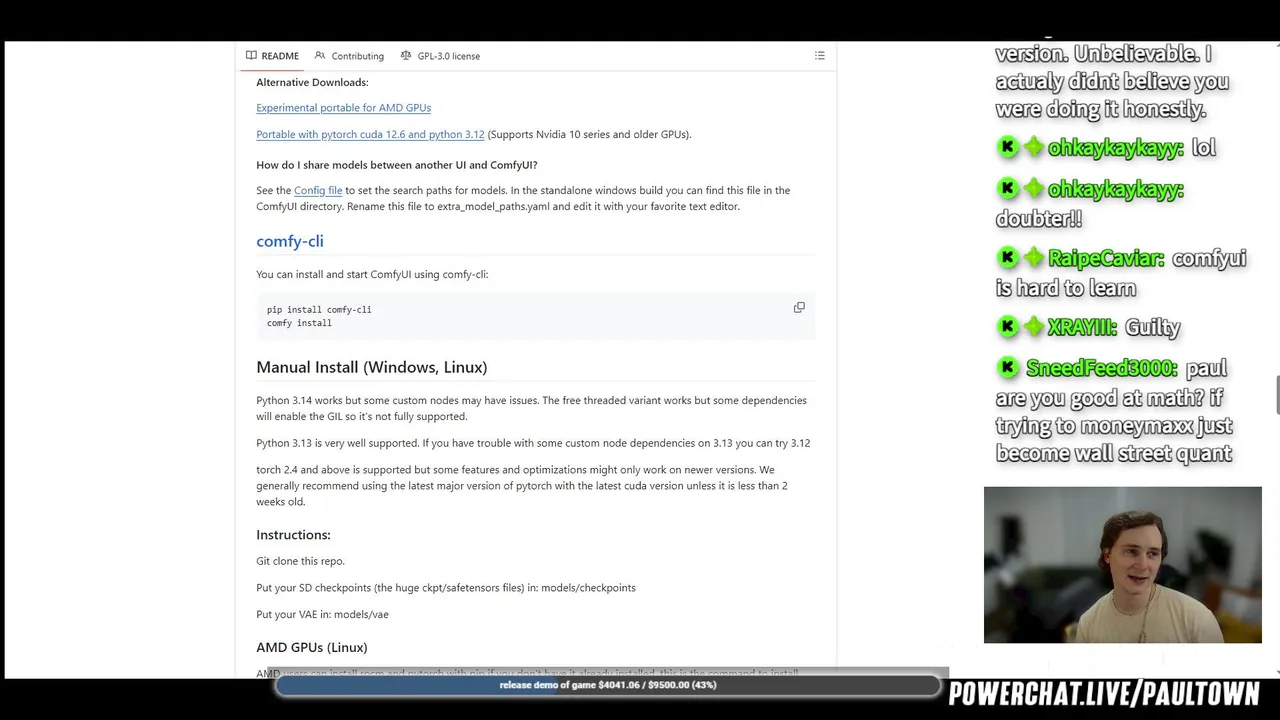1280x720 pixels.
Task: Click the Kick badge beside RaipeCaviar
Action: click(1008, 258)
